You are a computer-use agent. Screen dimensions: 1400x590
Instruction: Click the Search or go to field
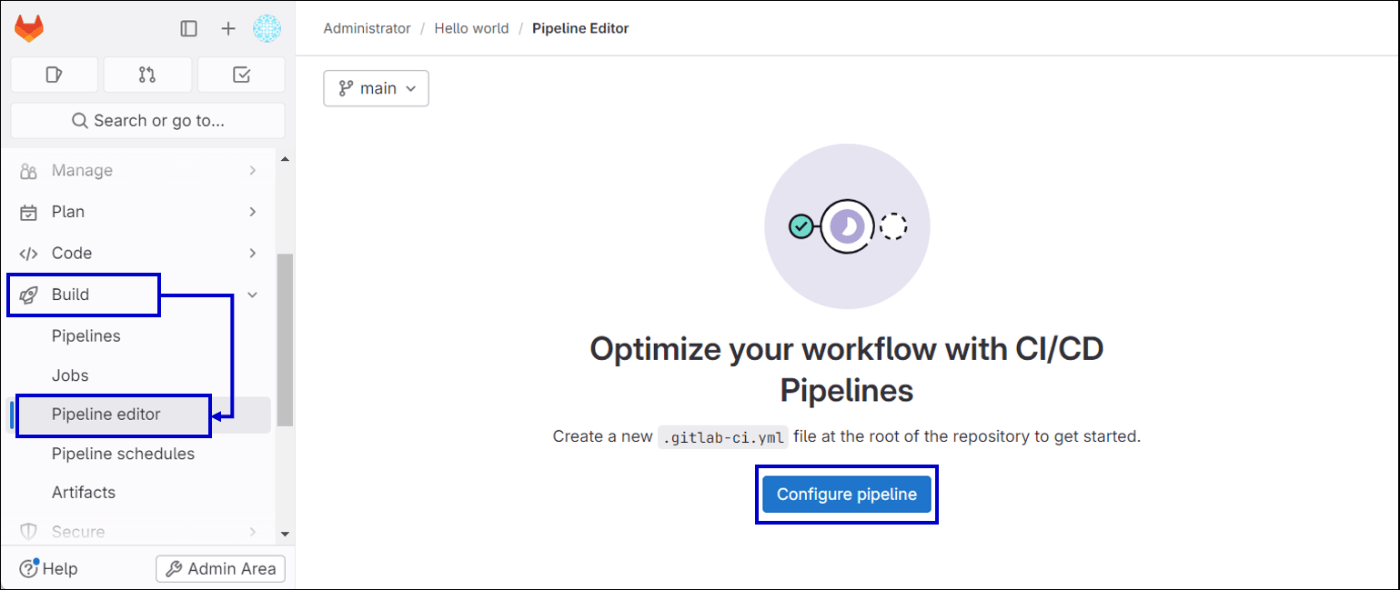(x=148, y=121)
